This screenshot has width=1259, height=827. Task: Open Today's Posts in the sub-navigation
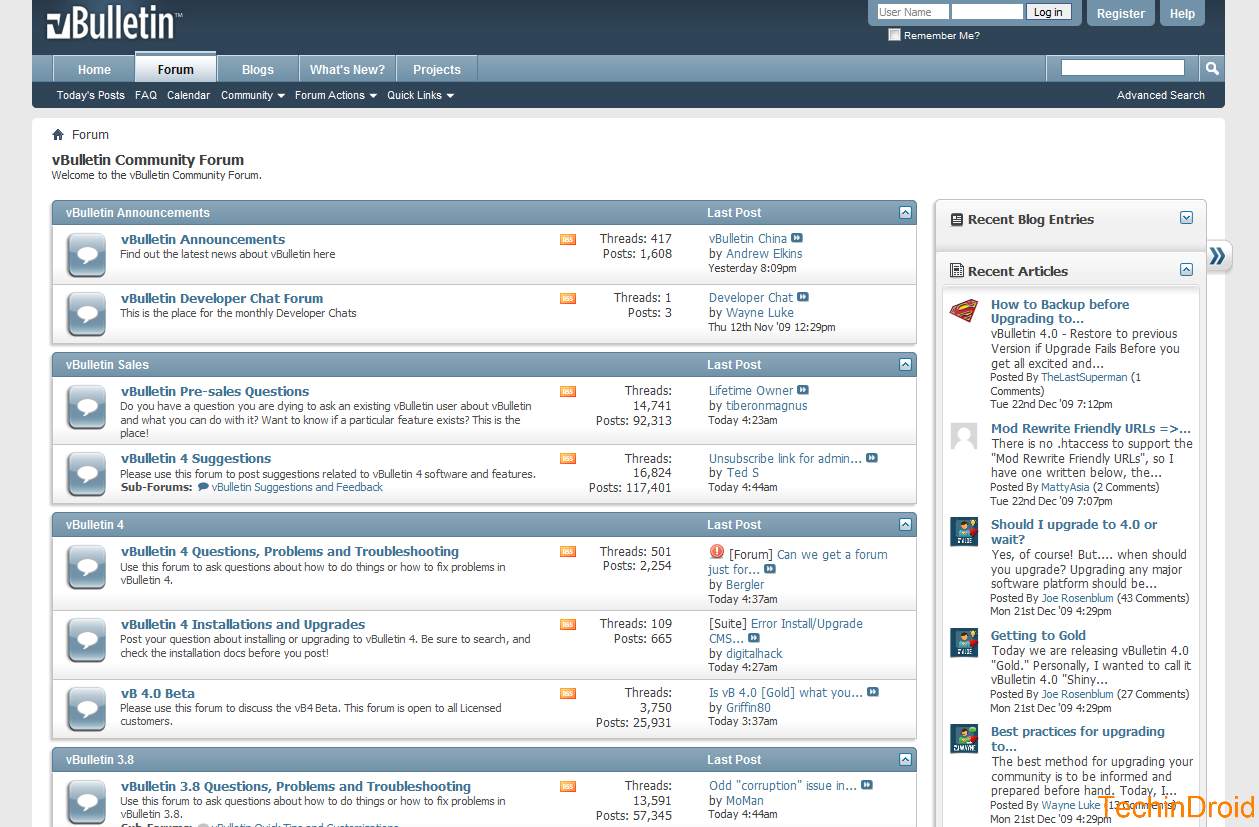click(91, 96)
